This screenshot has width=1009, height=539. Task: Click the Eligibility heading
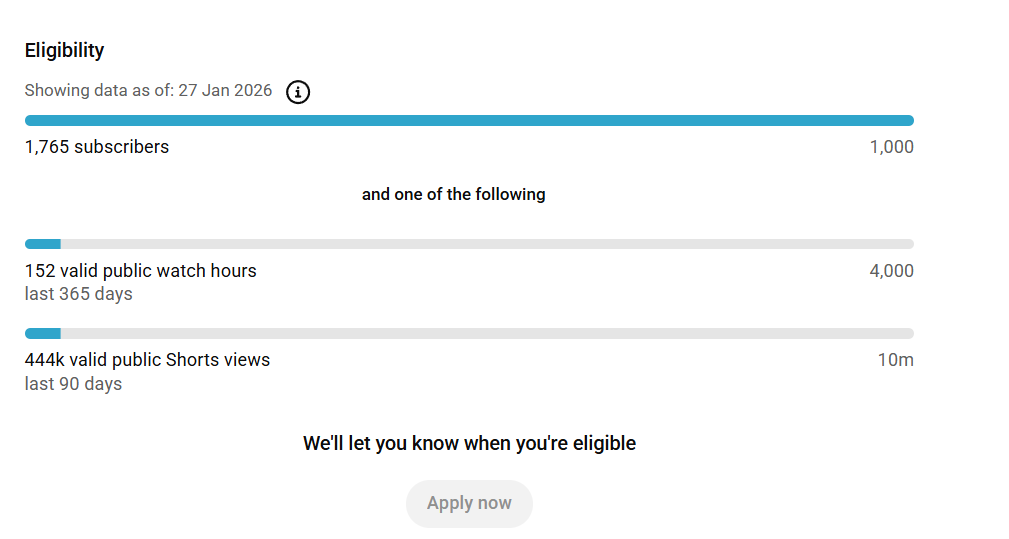(64, 50)
